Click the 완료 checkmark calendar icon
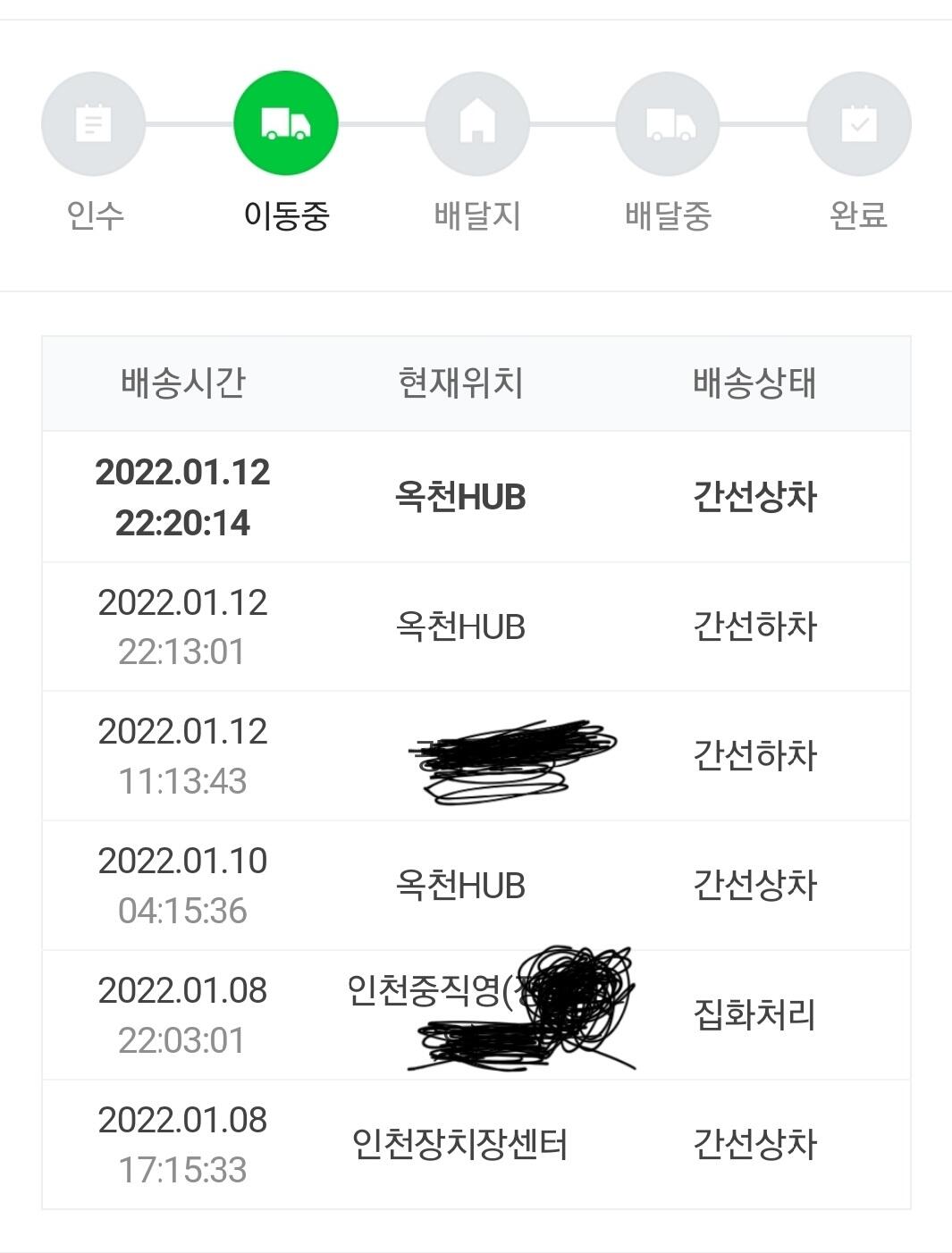952x1253 pixels. [859, 123]
